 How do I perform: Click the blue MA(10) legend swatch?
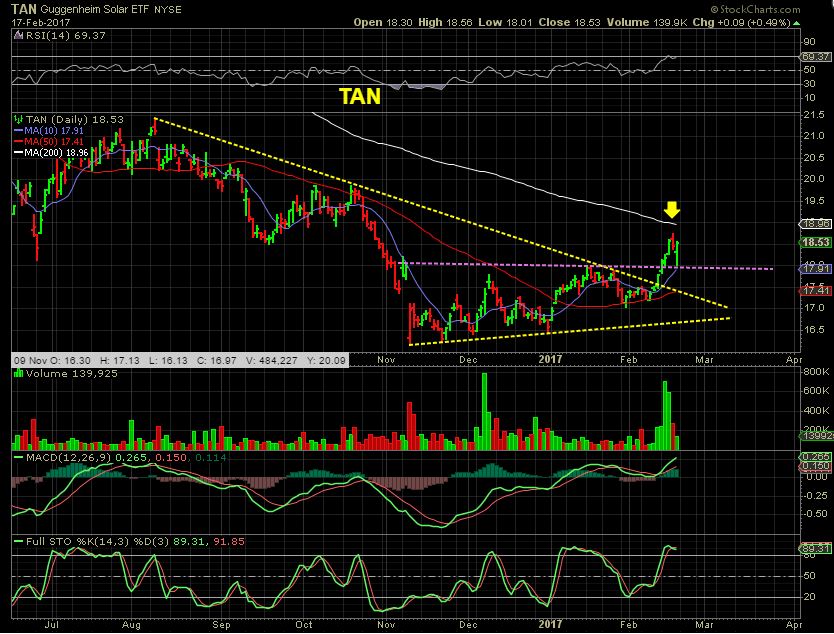pos(19,131)
